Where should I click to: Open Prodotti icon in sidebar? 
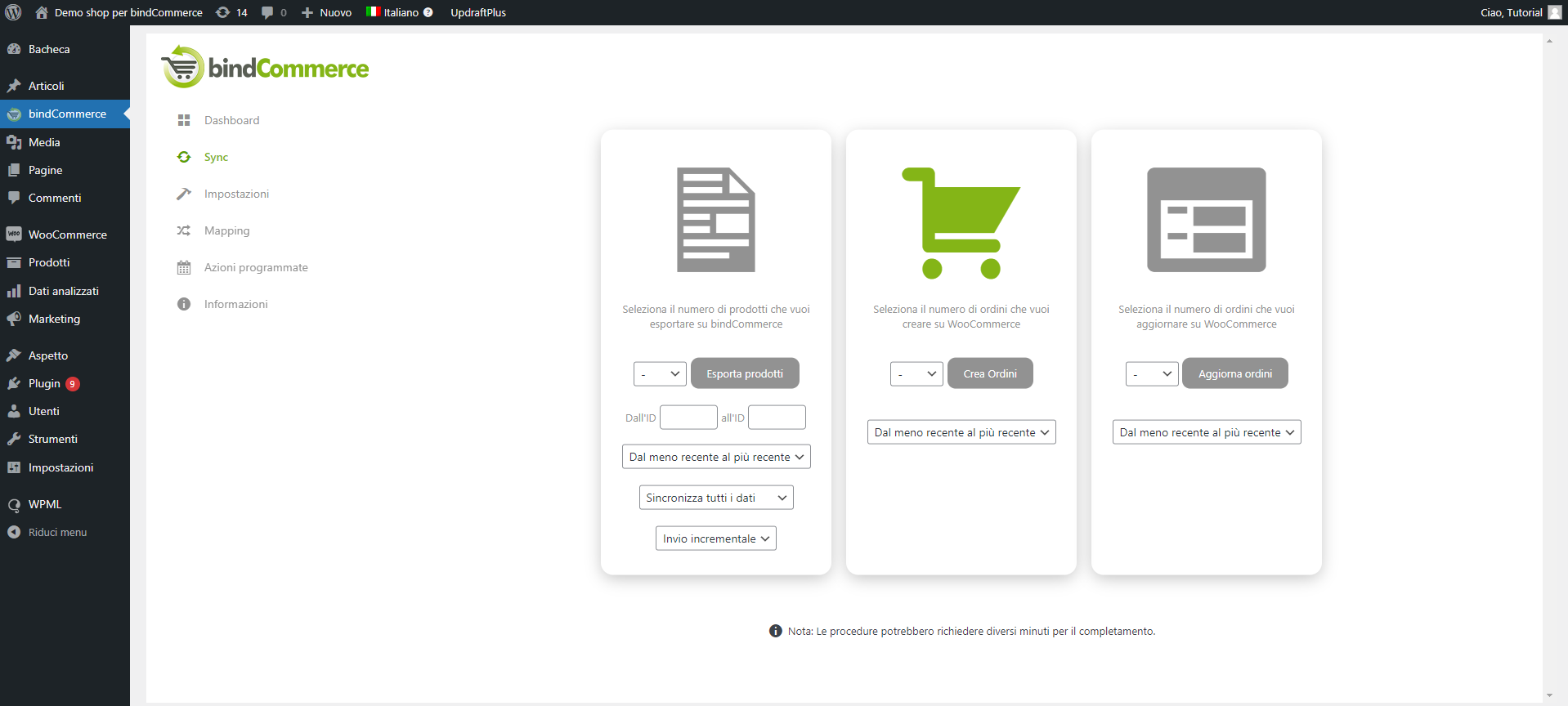click(x=14, y=262)
